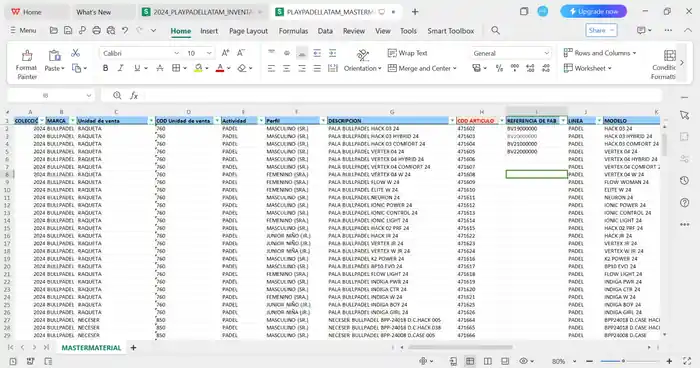Open the Calibri font name dropdown
This screenshot has width=700, height=368.
pyautogui.click(x=176, y=53)
